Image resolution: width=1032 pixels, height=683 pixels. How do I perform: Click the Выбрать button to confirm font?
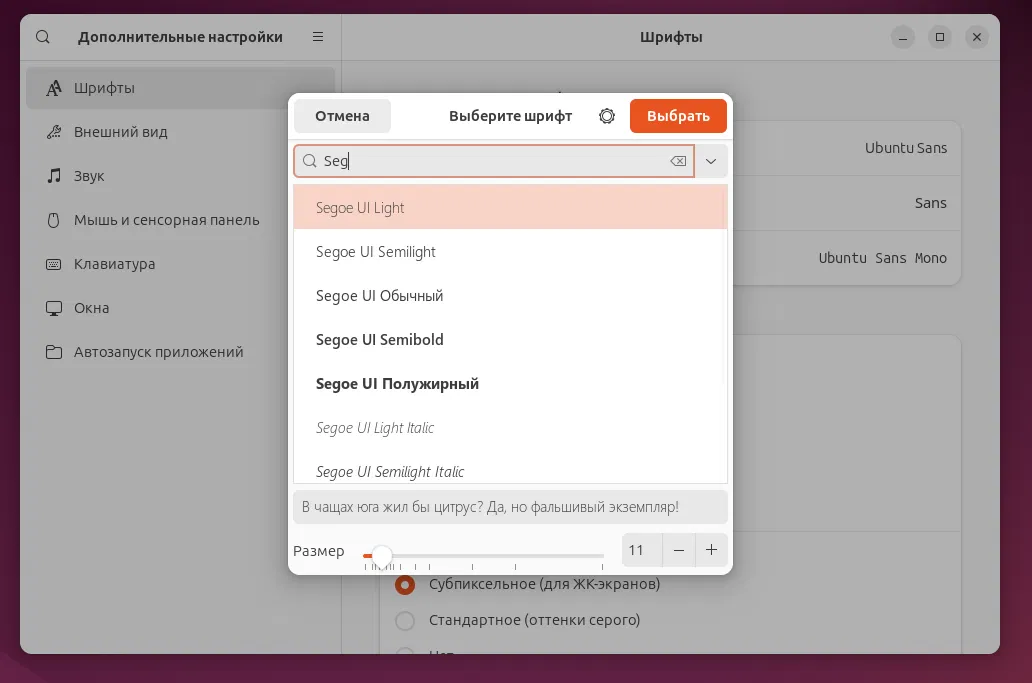678,116
